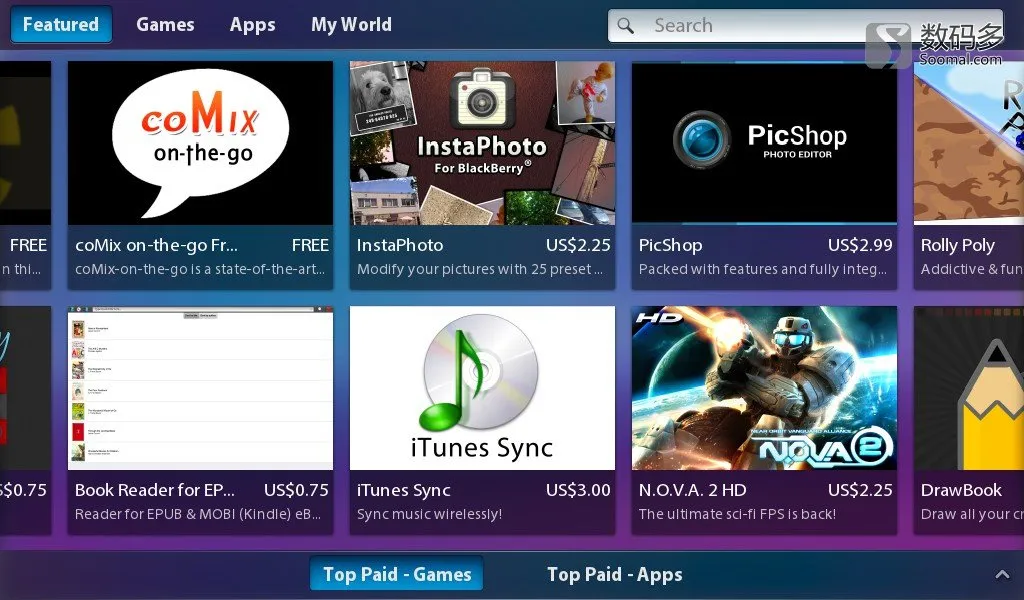Click the PicShop title text
Screen dimensions: 1024x600
pos(671,245)
